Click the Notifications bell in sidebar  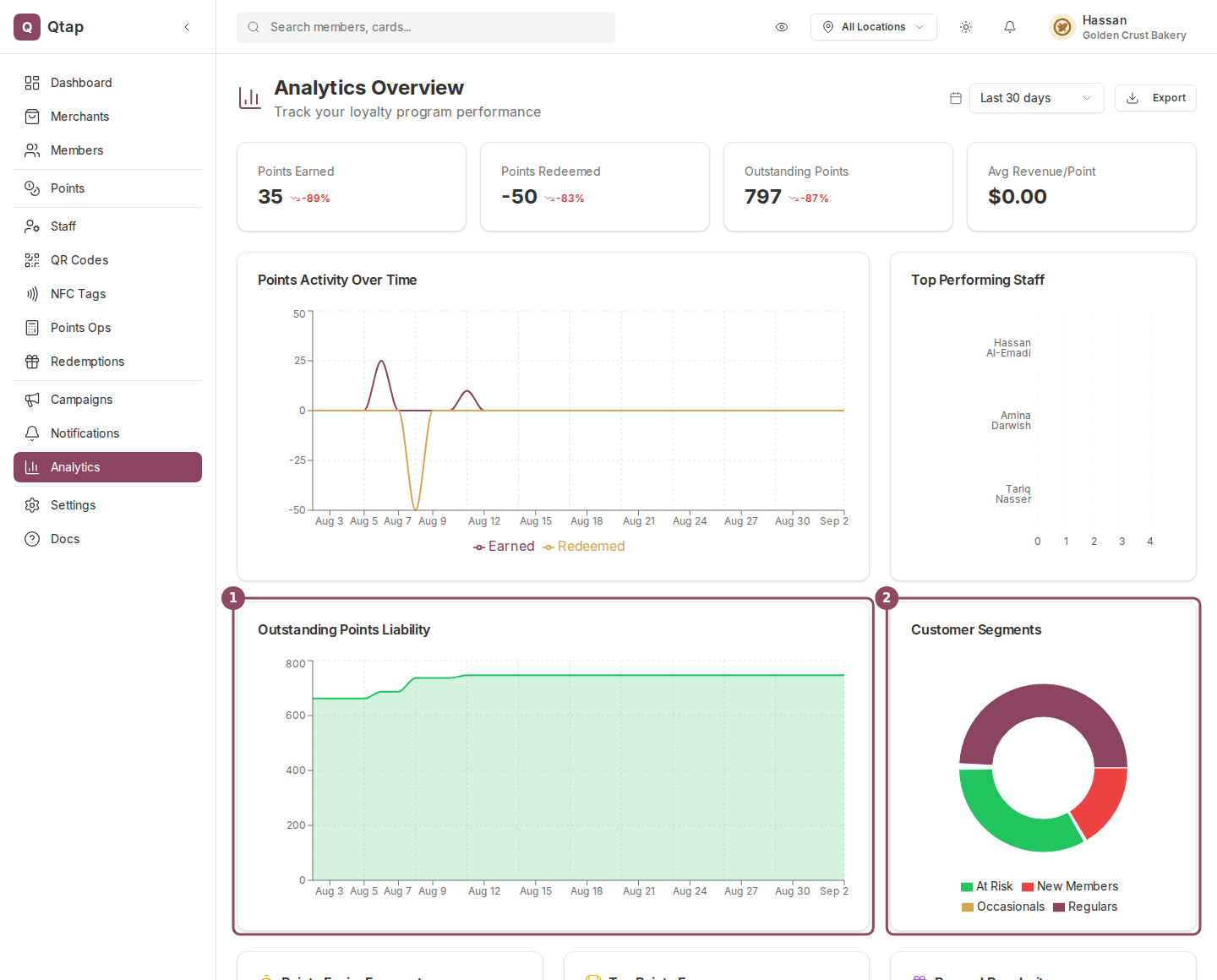point(32,433)
